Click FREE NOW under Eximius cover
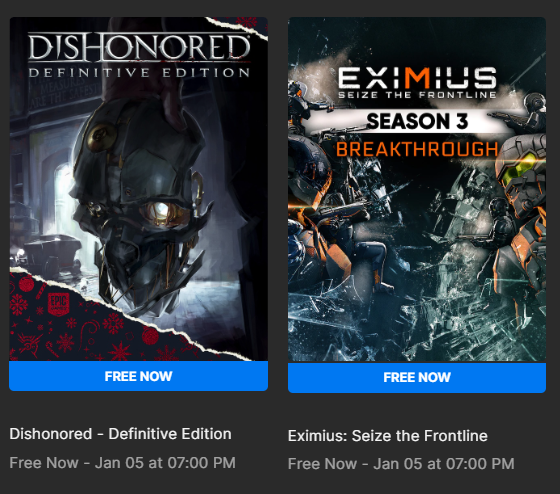Screen dimensions: 560x494 417,378
